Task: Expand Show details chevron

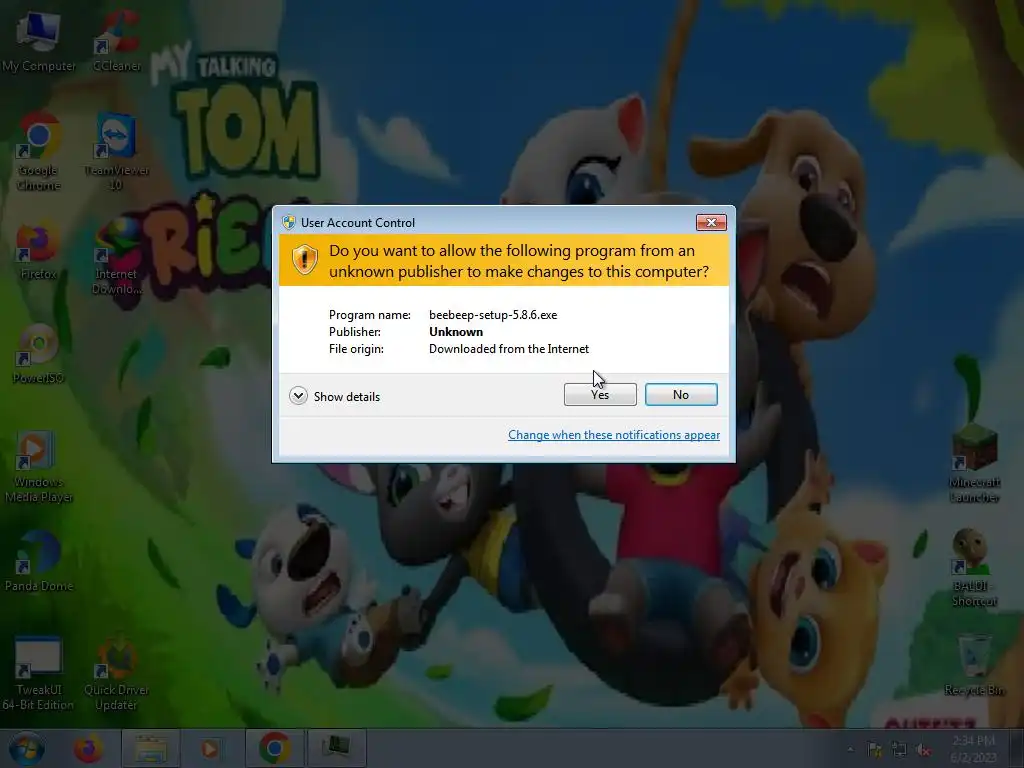Action: [298, 396]
